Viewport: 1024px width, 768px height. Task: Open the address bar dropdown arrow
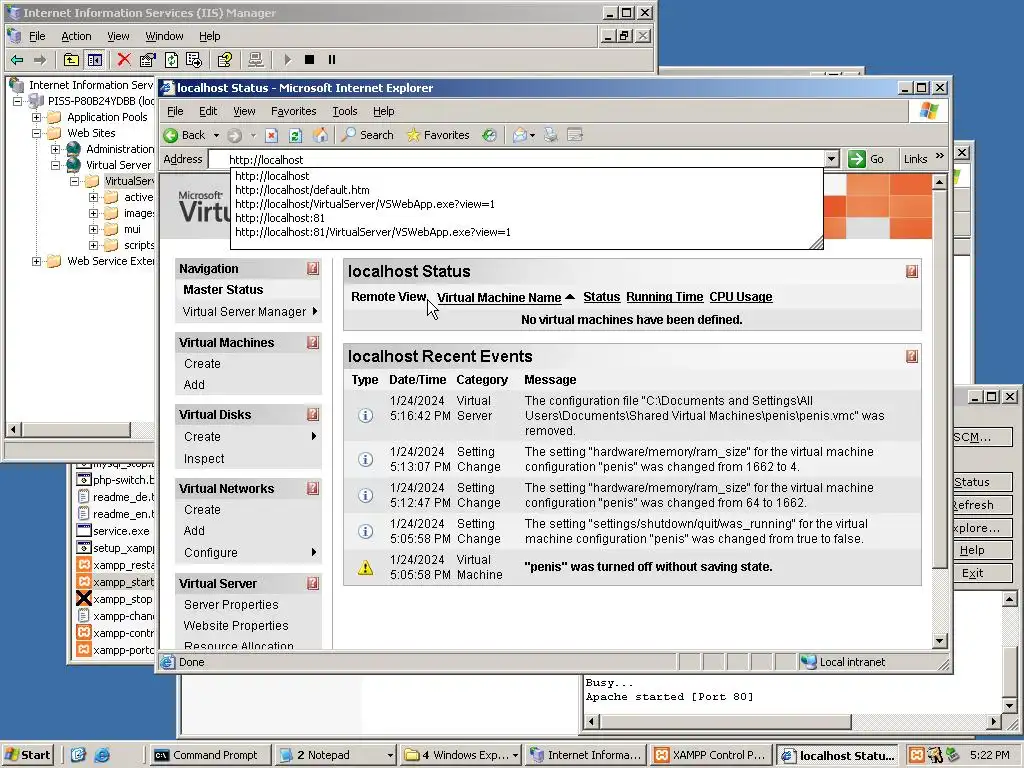[x=831, y=159]
